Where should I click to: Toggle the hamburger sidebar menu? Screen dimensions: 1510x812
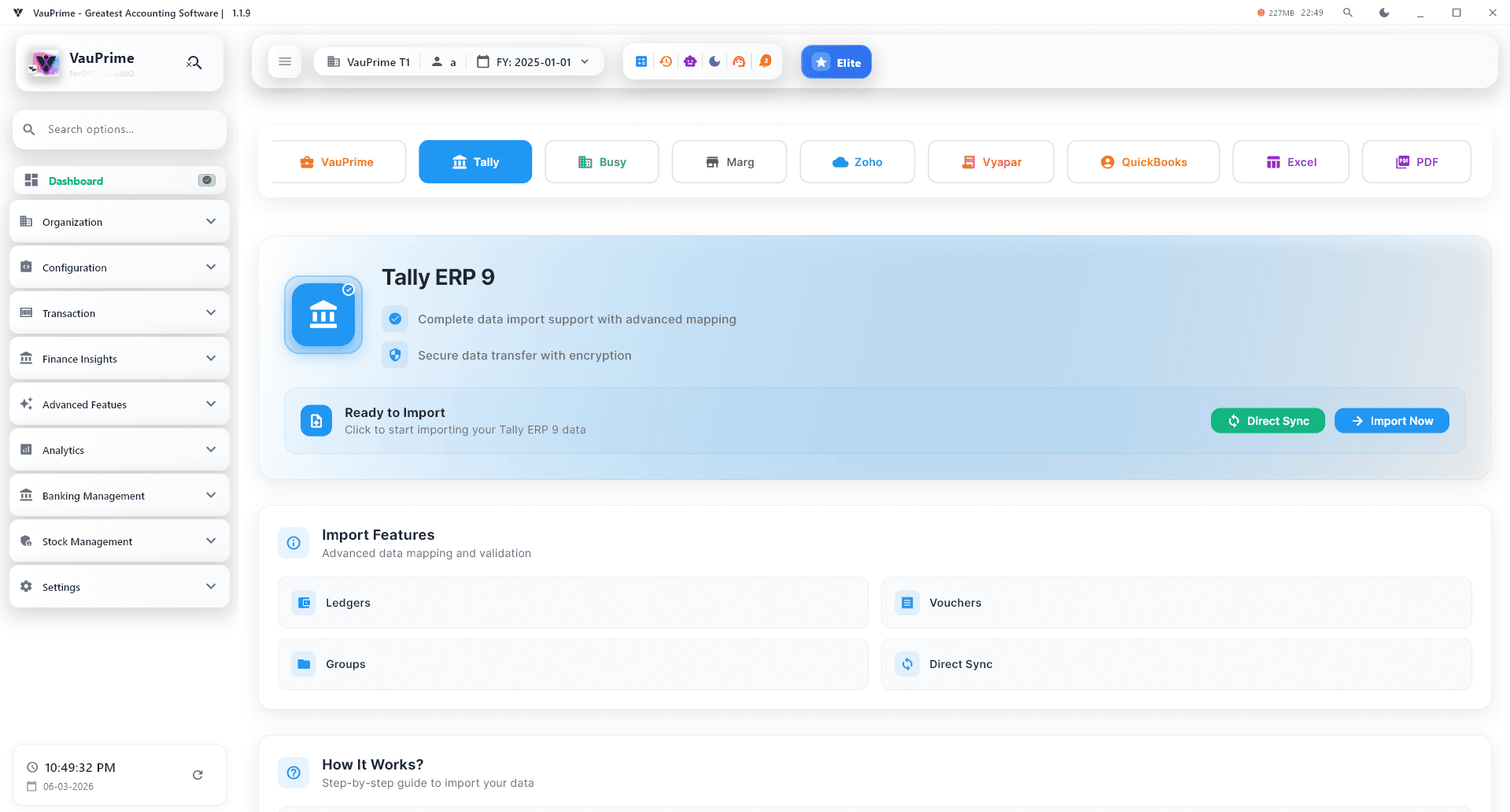[x=285, y=61]
